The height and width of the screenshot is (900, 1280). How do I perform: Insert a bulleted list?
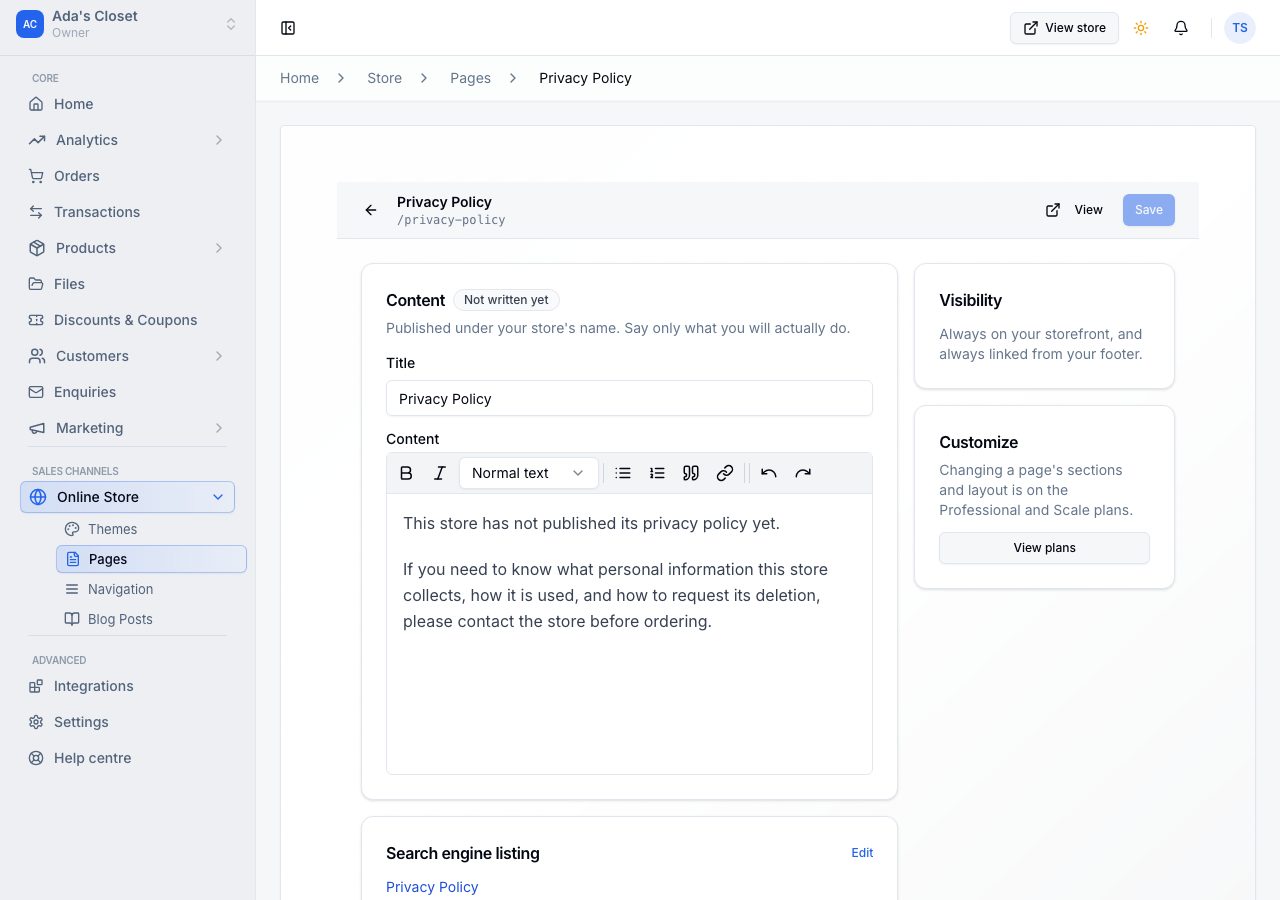(623, 473)
